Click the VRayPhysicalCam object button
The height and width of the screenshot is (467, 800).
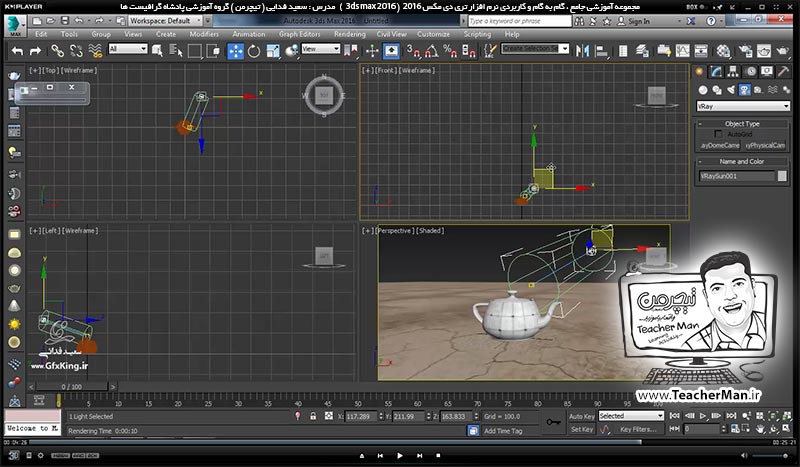[765, 145]
